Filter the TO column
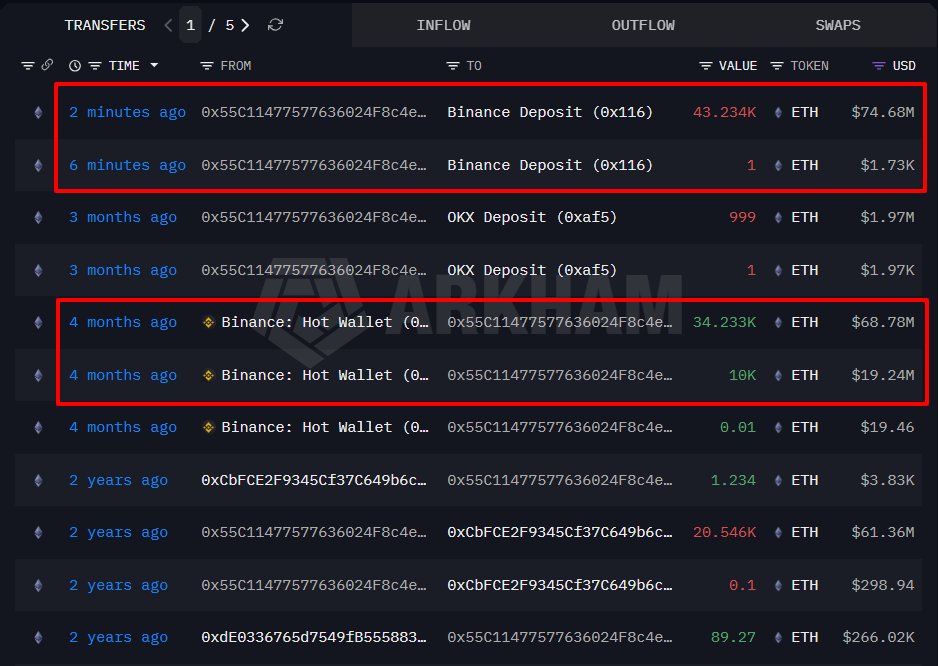The image size is (938, 666). (x=453, y=66)
